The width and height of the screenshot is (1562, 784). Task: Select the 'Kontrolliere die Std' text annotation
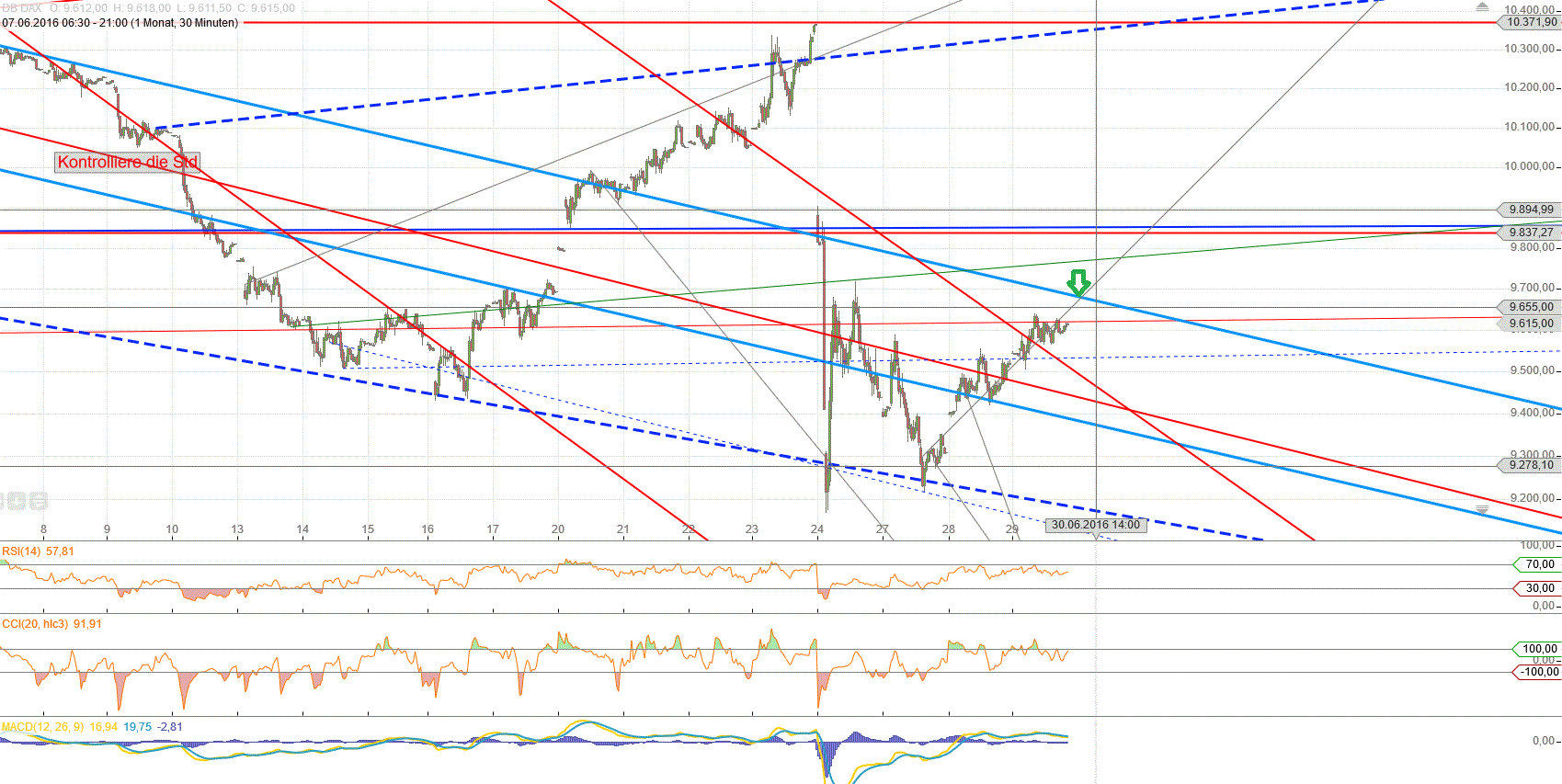[x=127, y=163]
